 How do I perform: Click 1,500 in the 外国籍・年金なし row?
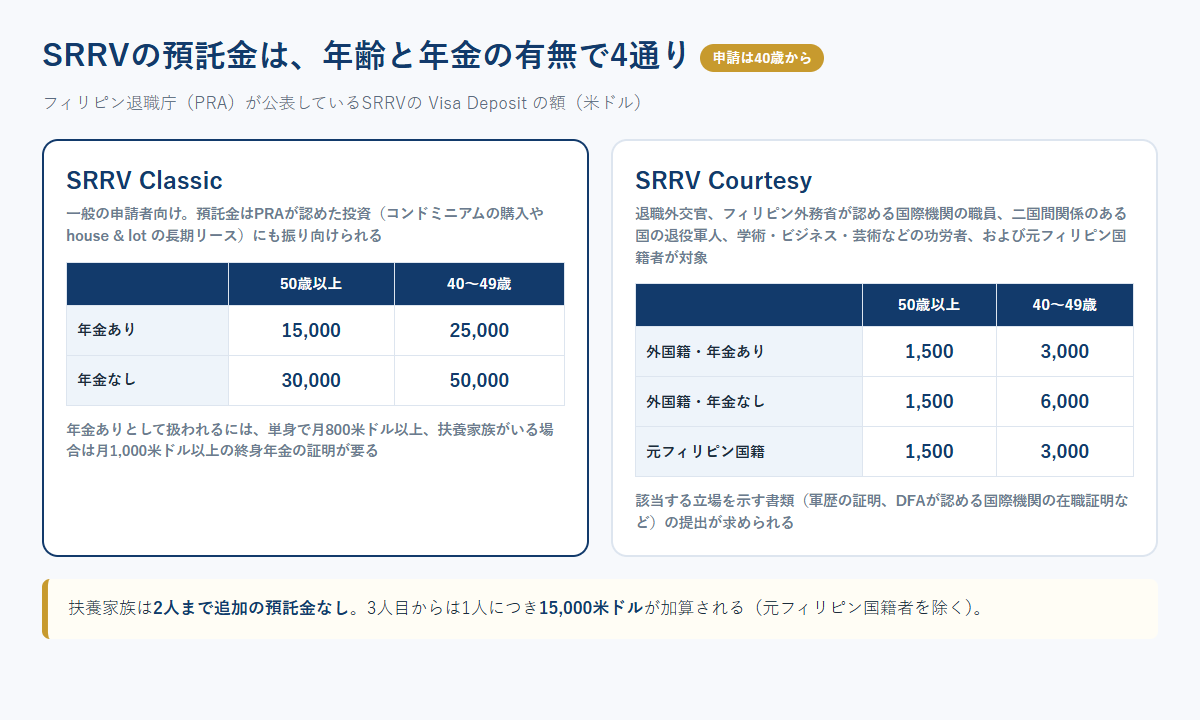(929, 401)
